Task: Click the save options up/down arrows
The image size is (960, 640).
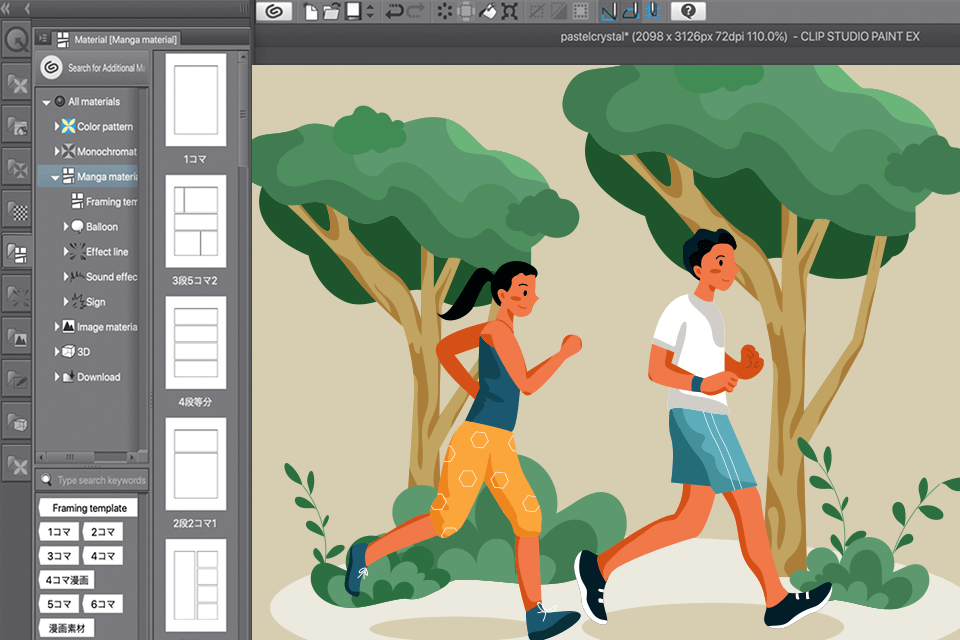Action: (370, 12)
